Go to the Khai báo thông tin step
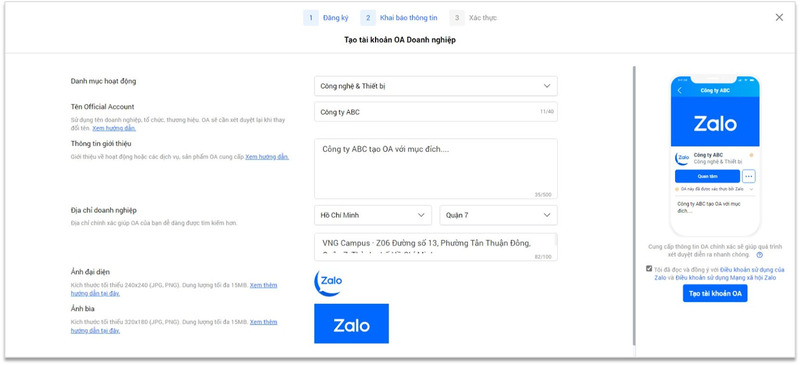Screen dimensions: 800x365 (408, 18)
